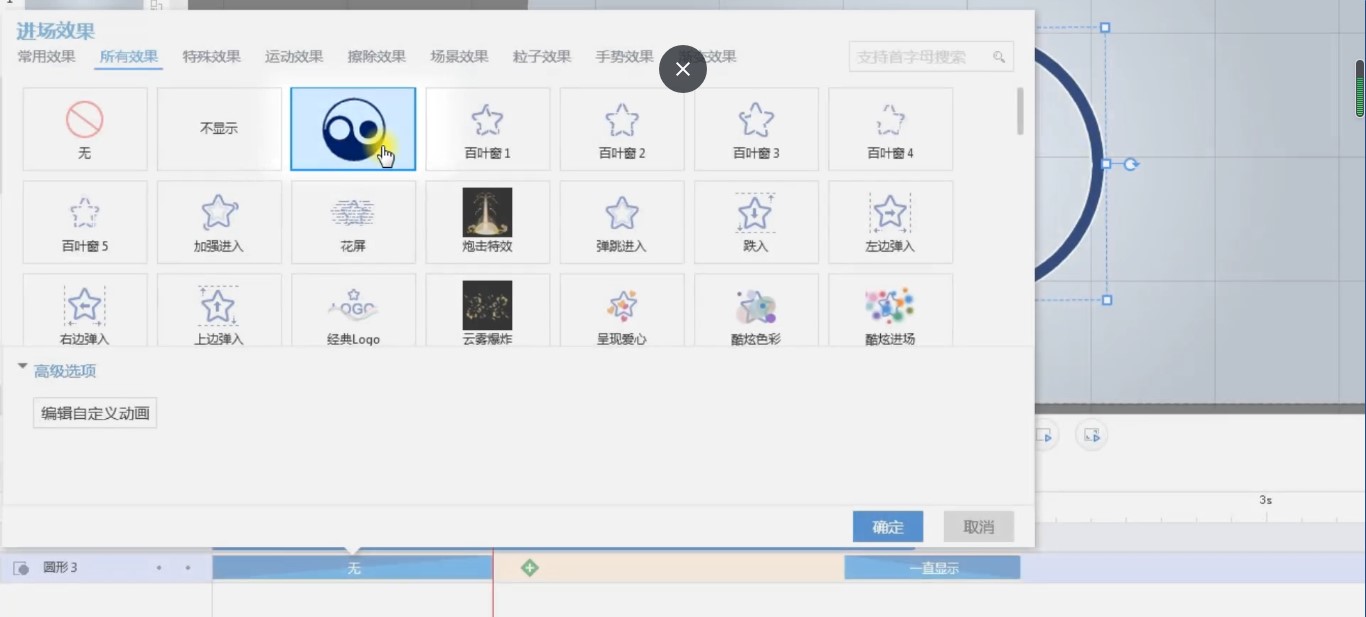Pick the 加强进入 effect
The width and height of the screenshot is (1366, 617).
coord(219,221)
